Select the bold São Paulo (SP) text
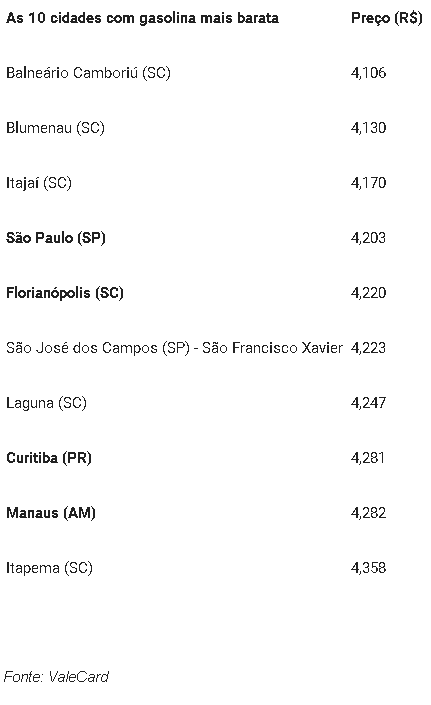The image size is (431, 705). pyautogui.click(x=56, y=238)
